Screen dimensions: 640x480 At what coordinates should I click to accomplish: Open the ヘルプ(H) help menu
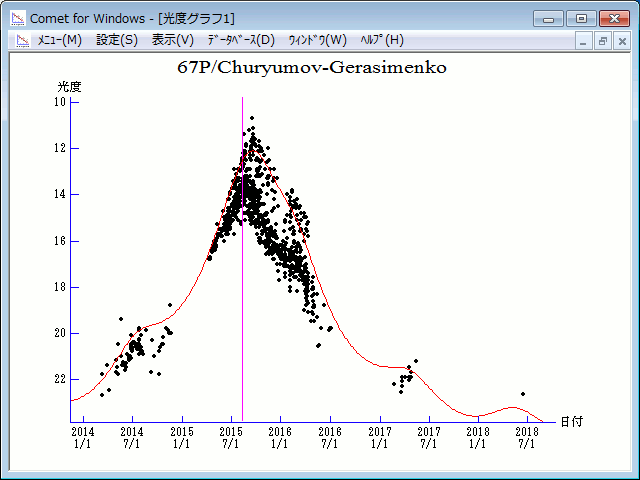point(382,40)
